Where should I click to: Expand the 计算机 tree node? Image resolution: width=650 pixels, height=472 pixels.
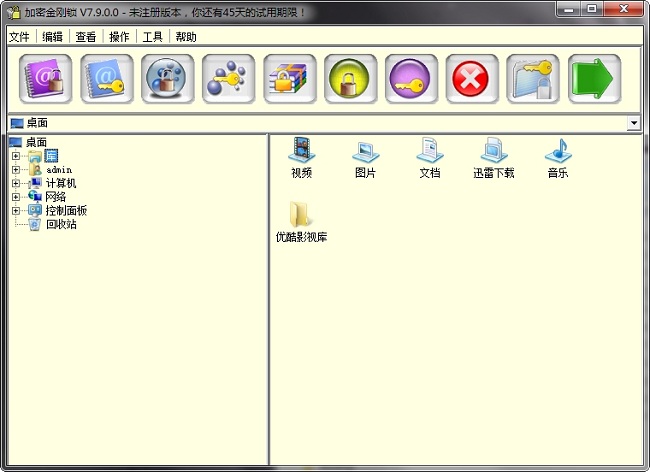tap(16, 184)
